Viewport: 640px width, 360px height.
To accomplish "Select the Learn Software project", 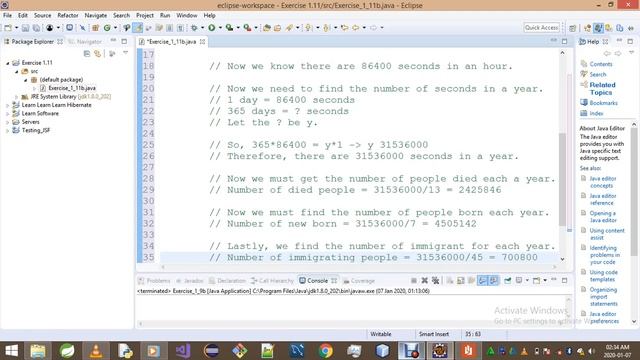I will point(40,113).
